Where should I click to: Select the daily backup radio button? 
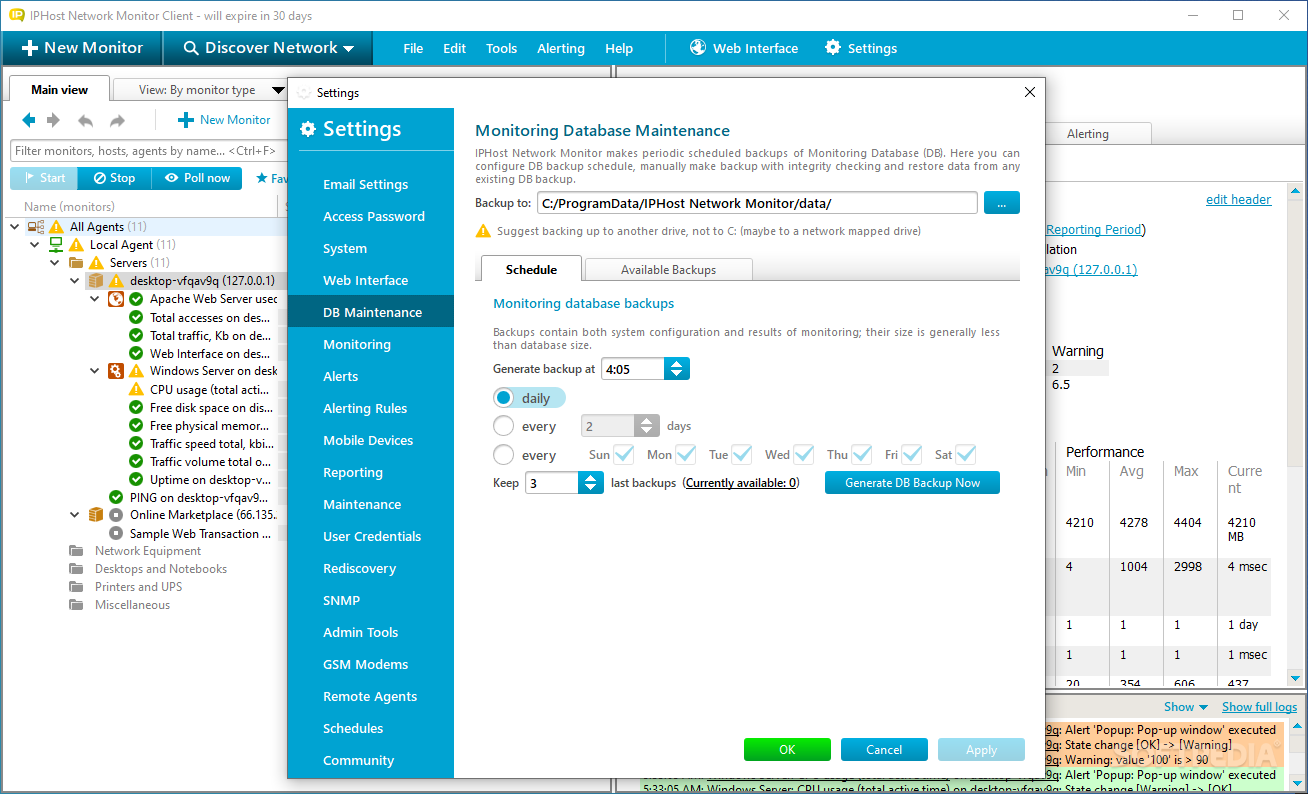point(504,398)
